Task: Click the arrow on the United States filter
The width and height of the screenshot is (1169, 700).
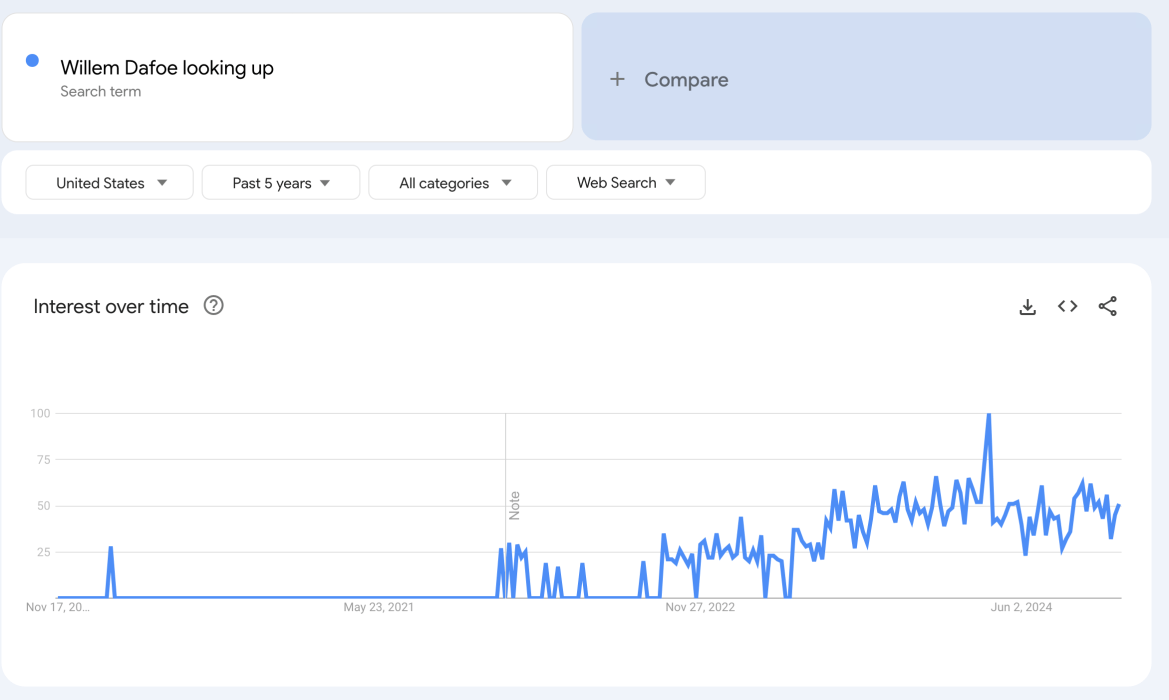Action: 162,183
